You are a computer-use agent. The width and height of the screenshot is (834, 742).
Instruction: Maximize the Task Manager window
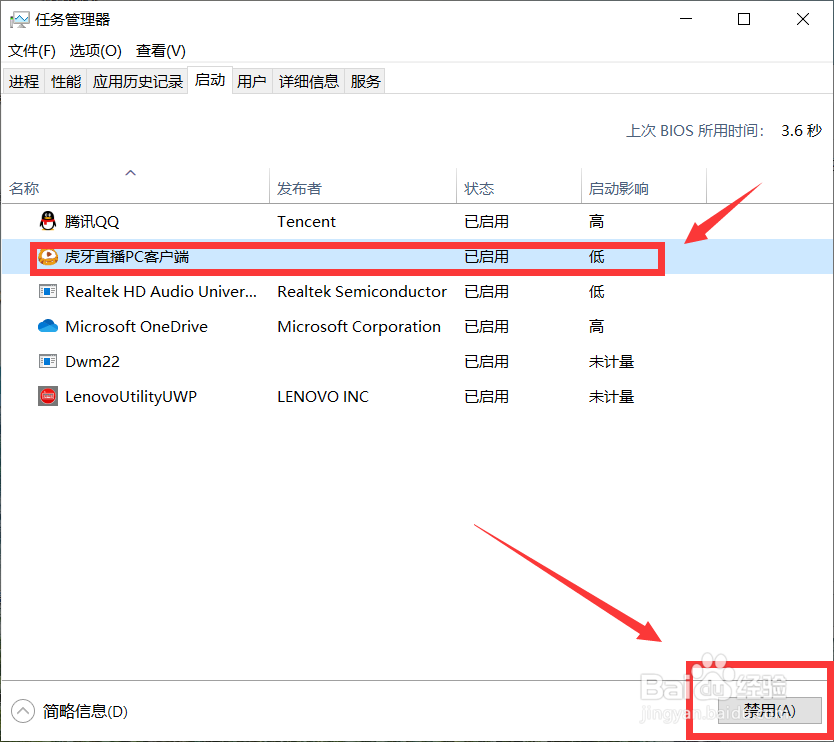(x=744, y=19)
